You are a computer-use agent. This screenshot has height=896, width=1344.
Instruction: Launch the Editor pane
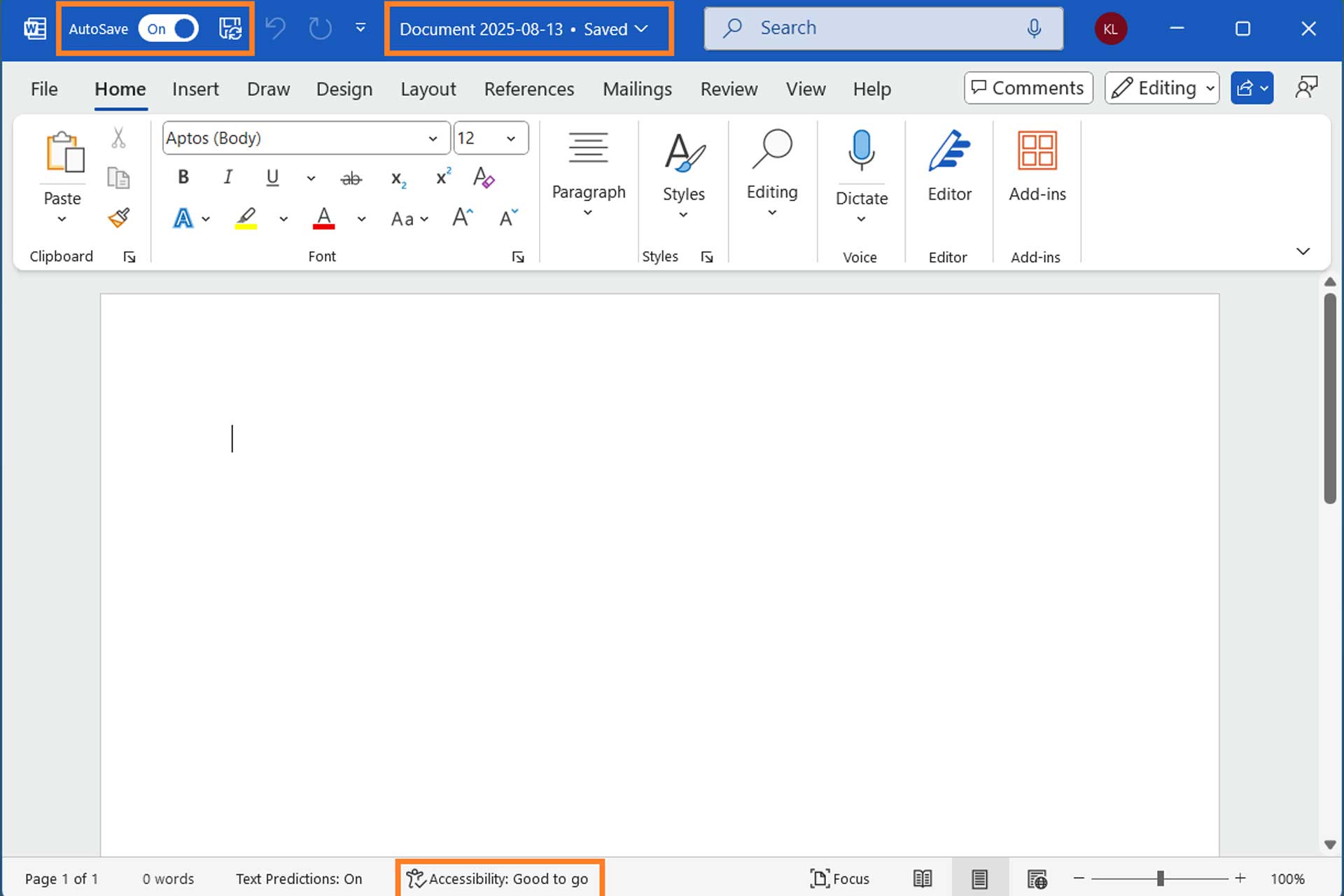pos(949,168)
